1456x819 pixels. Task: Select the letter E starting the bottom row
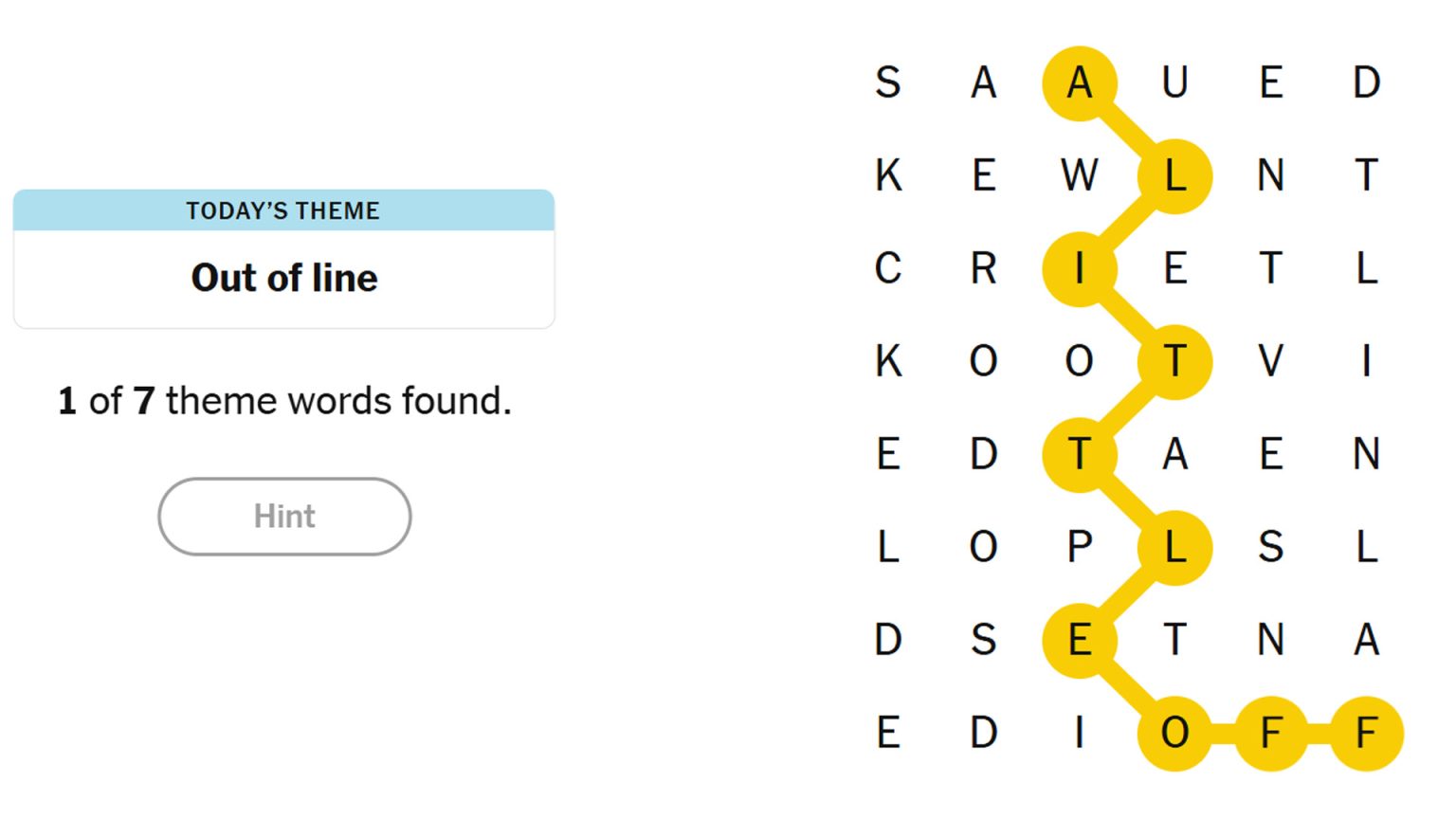point(887,732)
